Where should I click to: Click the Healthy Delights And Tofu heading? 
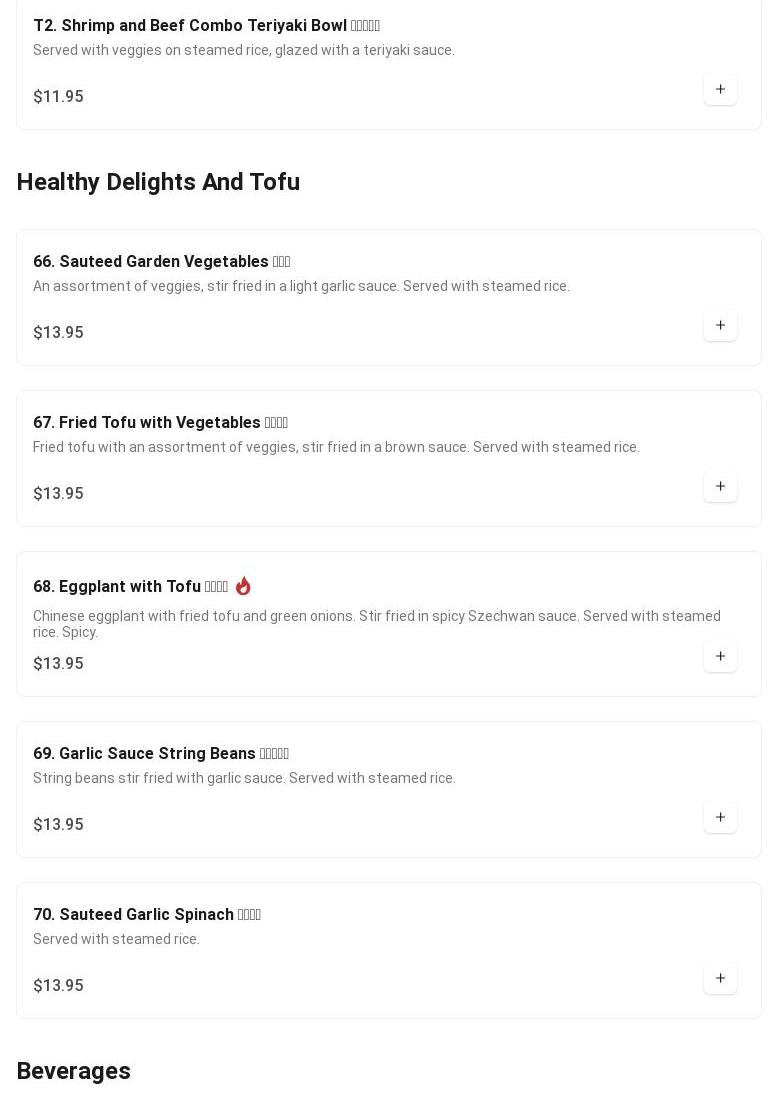[158, 182]
